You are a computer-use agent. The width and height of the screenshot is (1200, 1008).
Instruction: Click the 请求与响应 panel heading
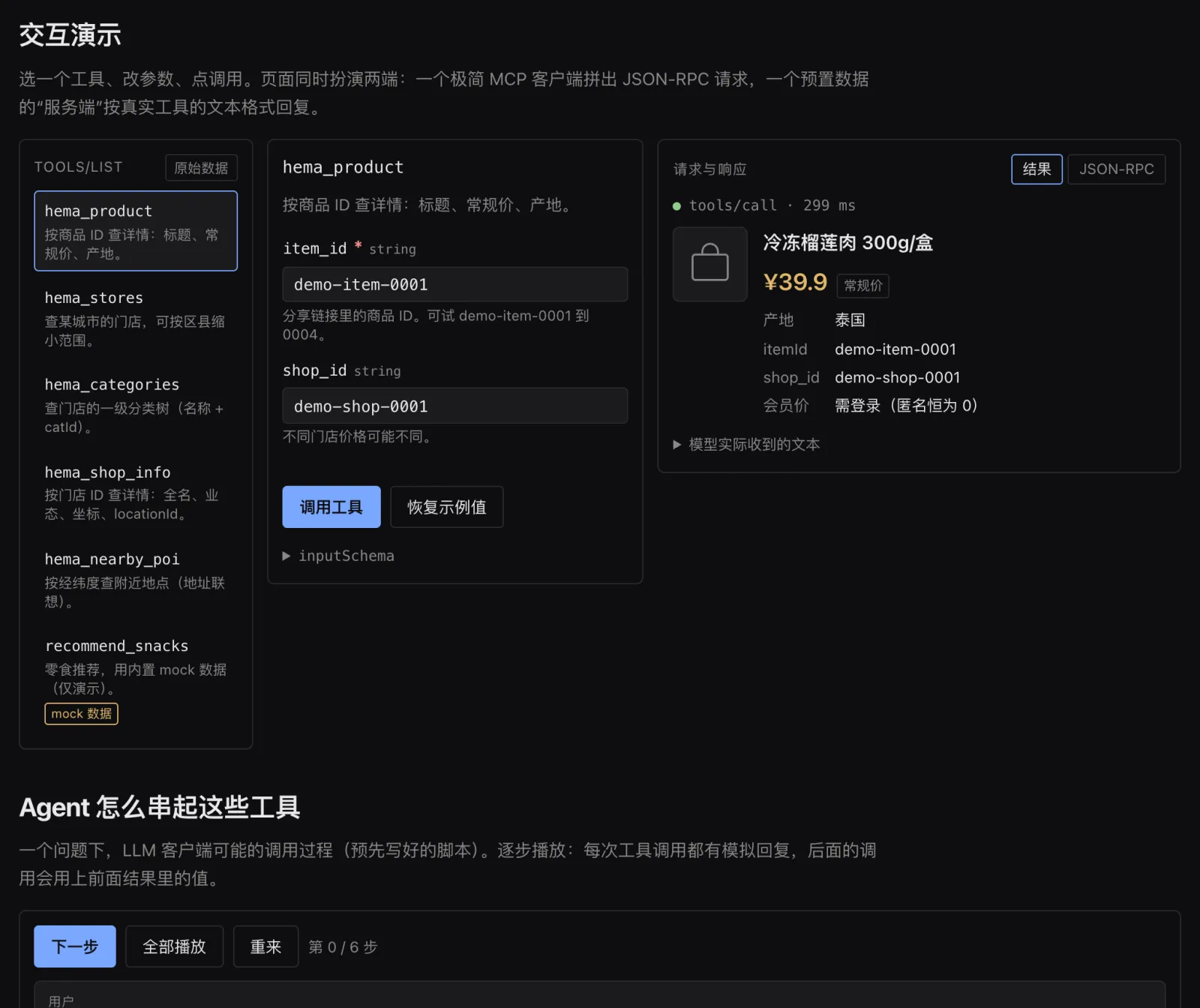[x=709, y=169]
